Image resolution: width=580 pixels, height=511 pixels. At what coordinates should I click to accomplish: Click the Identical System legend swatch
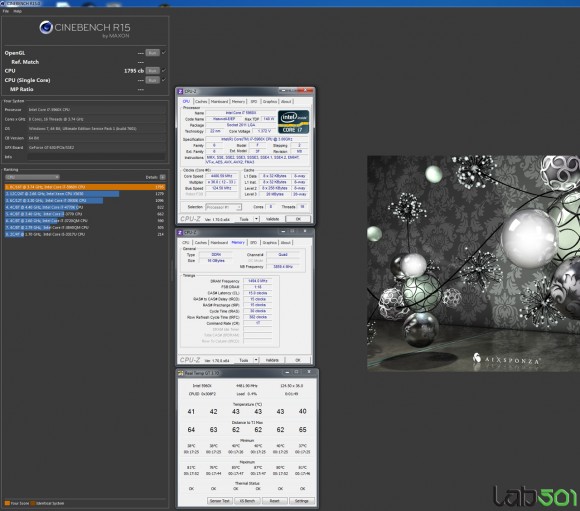33,503
